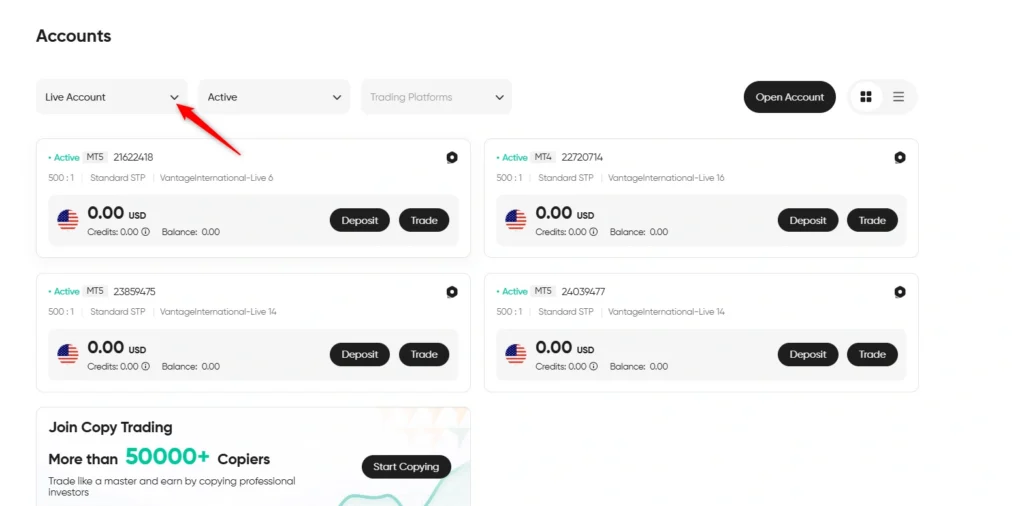
Task: Select the MT4 tag on account 22720714
Action: point(543,157)
